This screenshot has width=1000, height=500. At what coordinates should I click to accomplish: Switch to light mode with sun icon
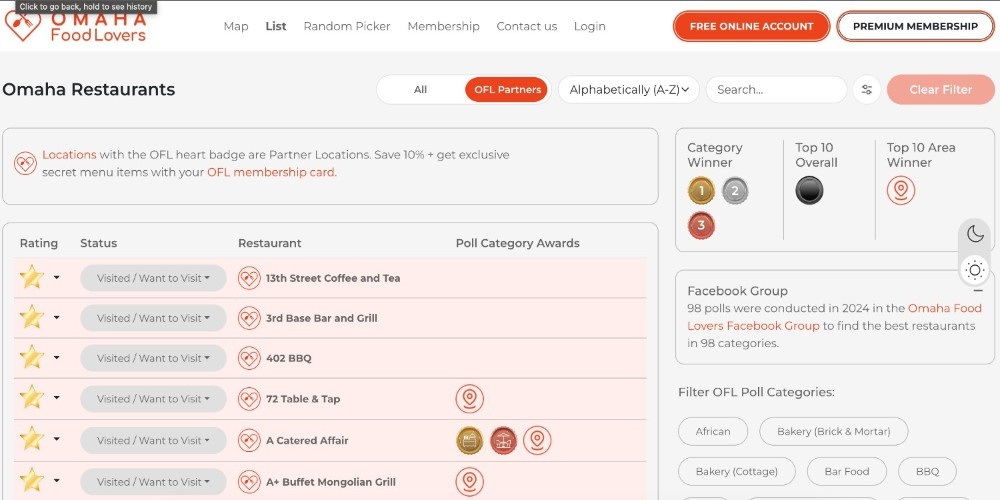(x=975, y=269)
